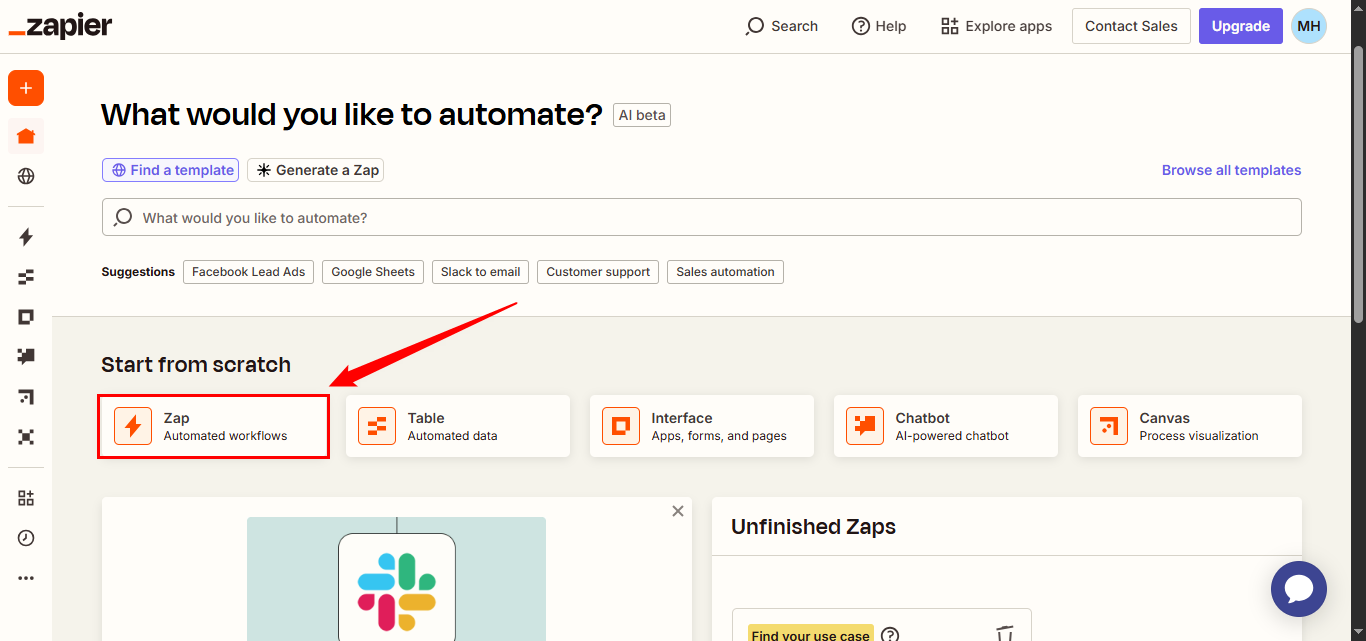The width and height of the screenshot is (1366, 641).
Task: Click the 'What would you like to automate?' field
Action: pos(701,217)
